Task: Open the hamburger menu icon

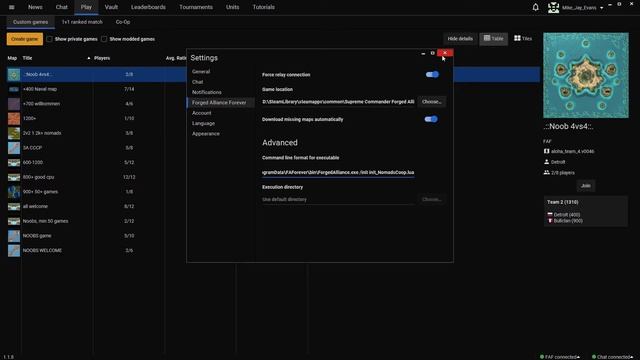Action: (x=11, y=7)
